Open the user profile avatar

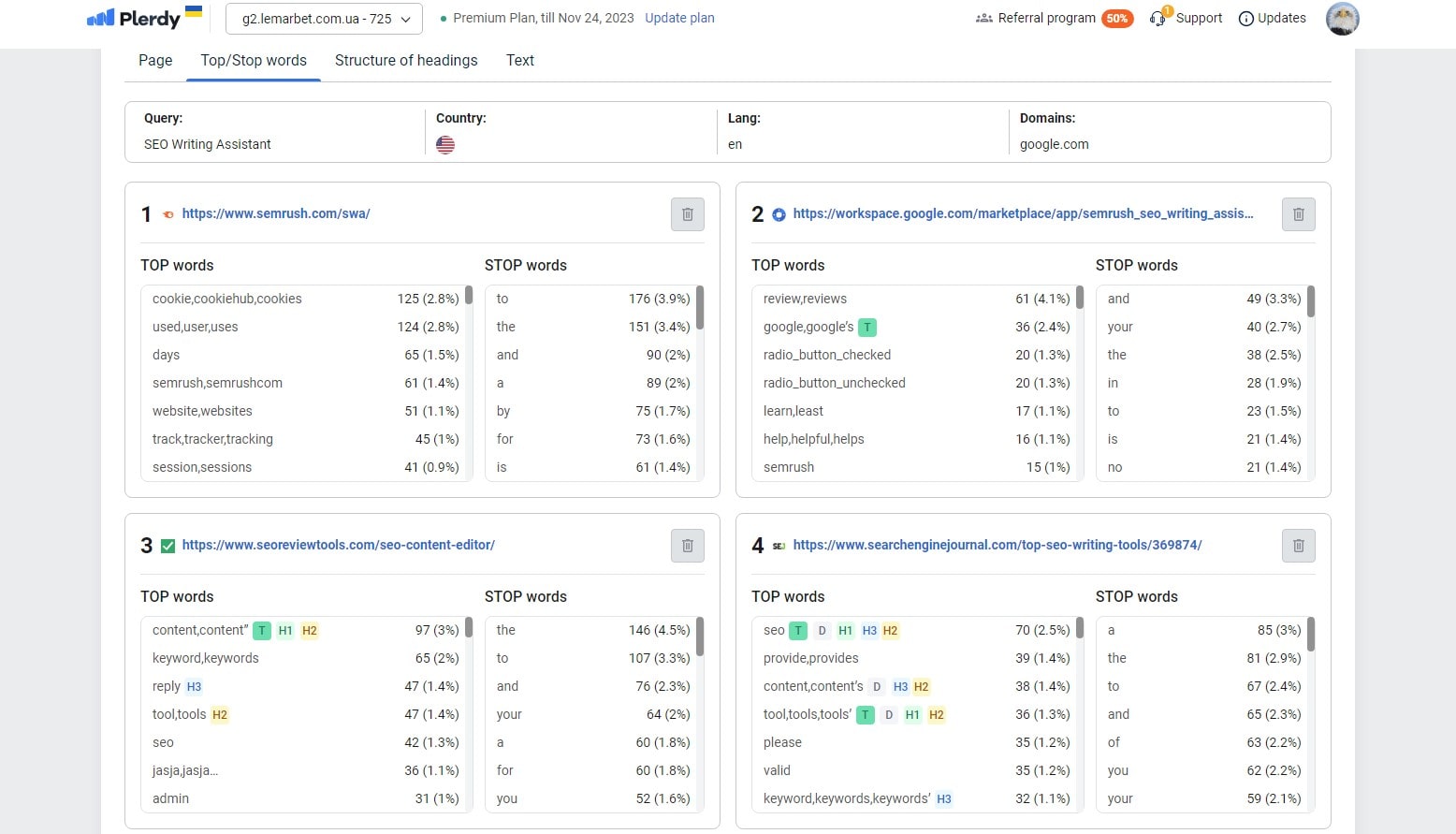tap(1343, 18)
